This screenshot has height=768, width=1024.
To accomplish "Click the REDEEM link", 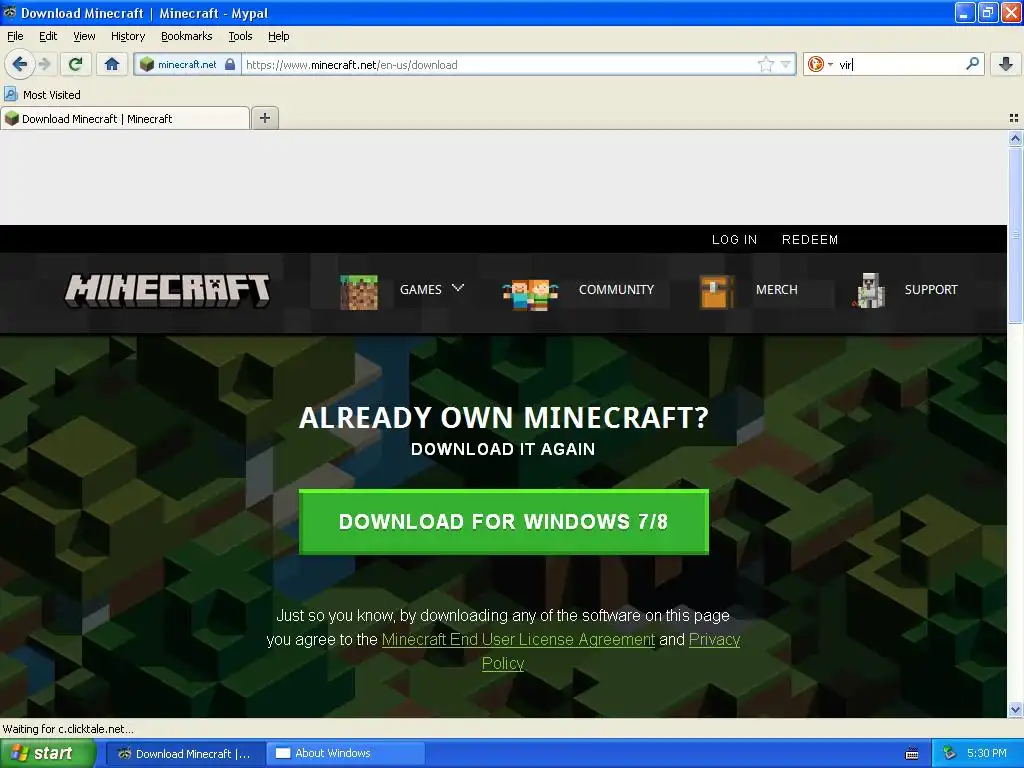I will coord(810,239).
